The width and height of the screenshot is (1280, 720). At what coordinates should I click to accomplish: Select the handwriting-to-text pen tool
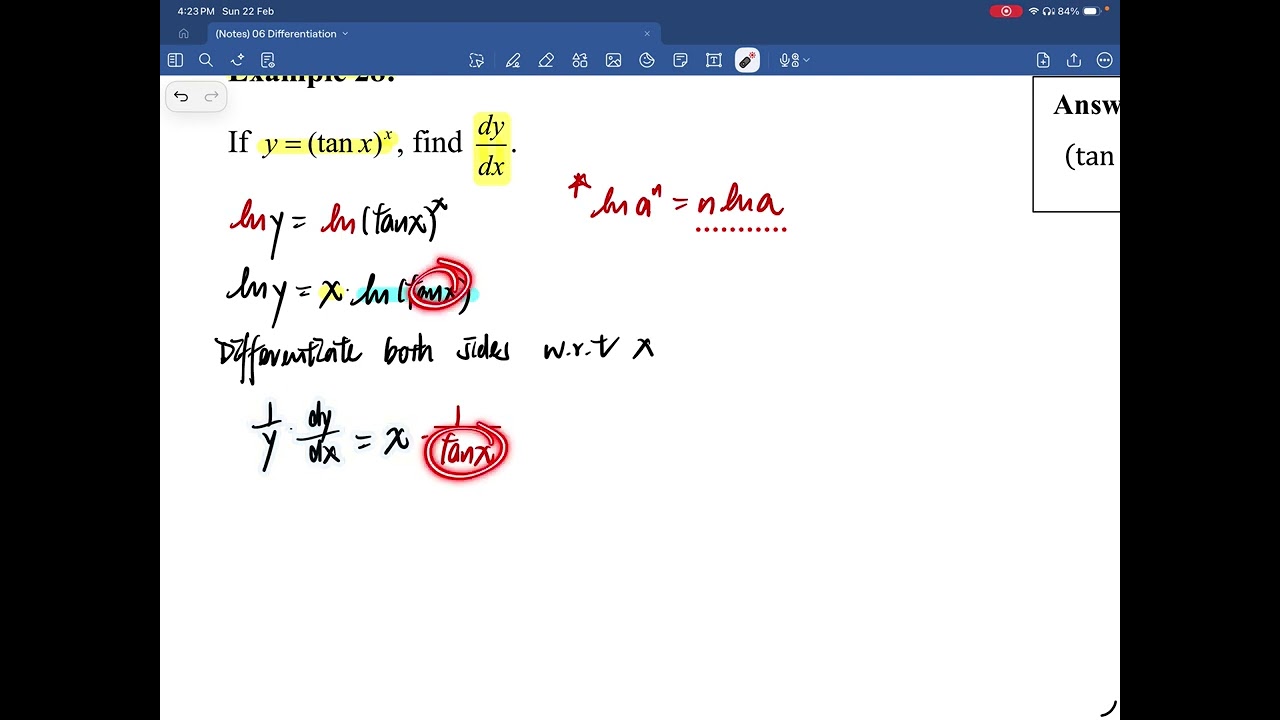point(477,60)
